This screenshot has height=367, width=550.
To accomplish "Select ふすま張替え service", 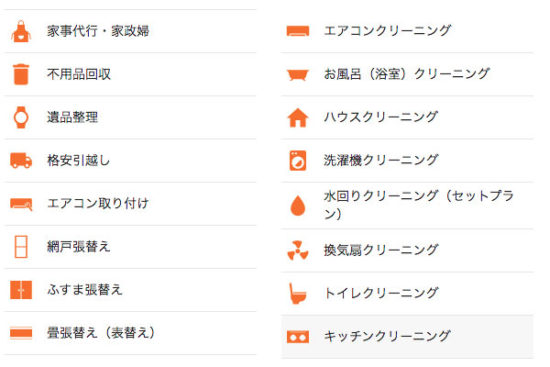I will click(x=130, y=290).
